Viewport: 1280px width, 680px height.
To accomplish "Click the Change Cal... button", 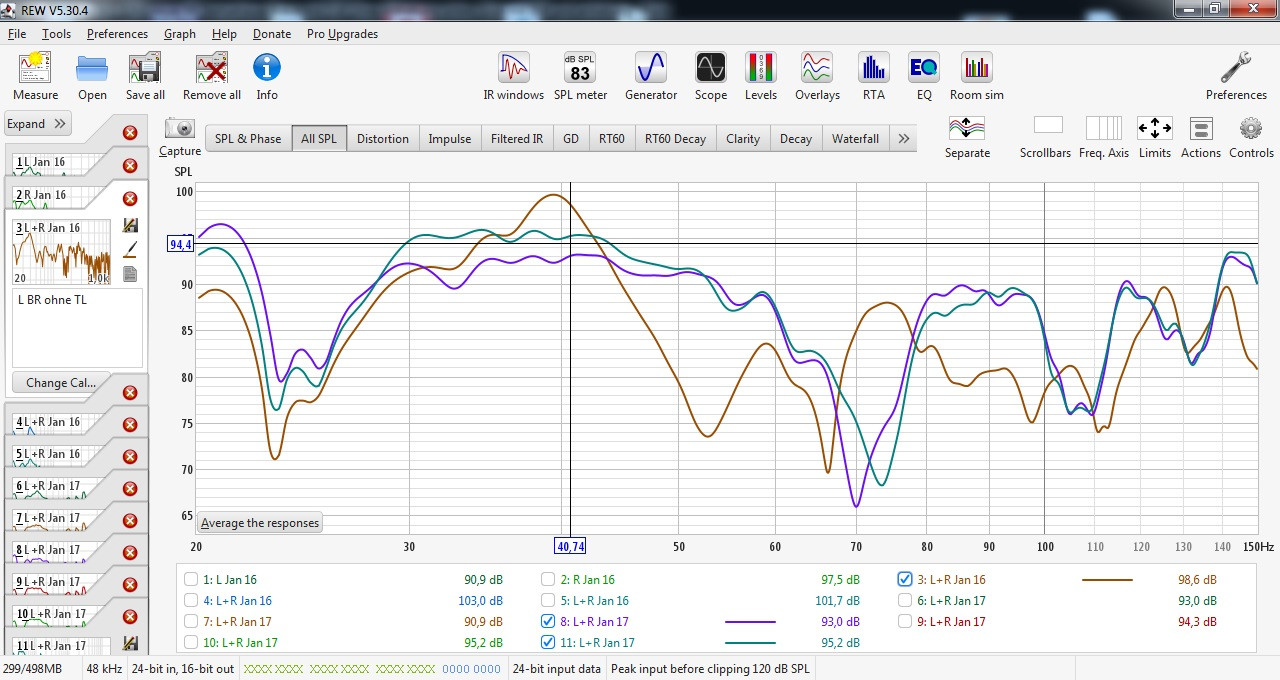I will point(61,383).
